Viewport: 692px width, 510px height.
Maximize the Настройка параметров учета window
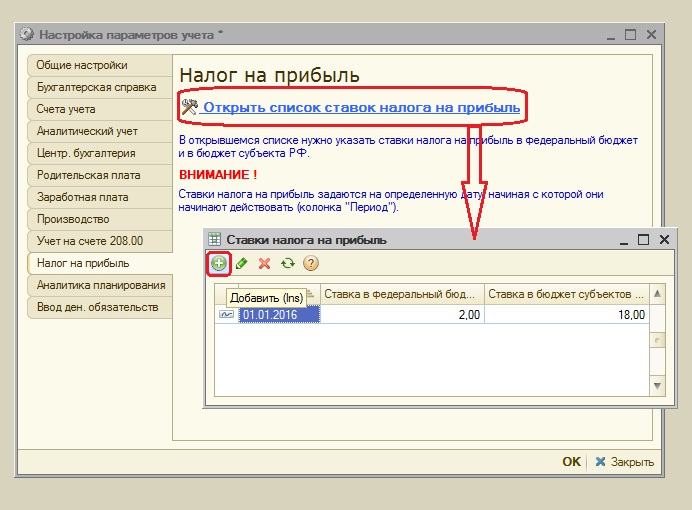click(631, 34)
